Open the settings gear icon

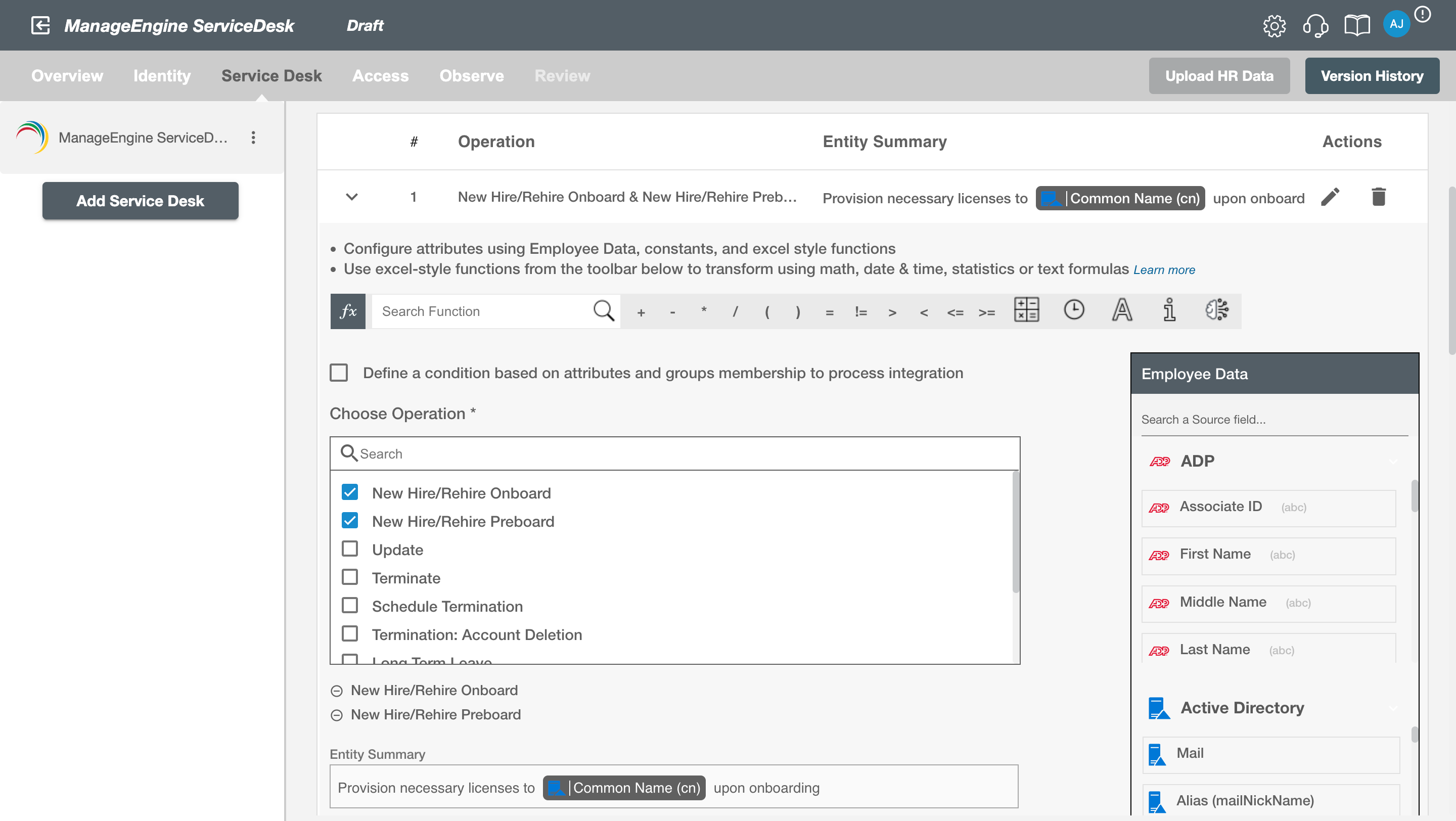[1274, 25]
